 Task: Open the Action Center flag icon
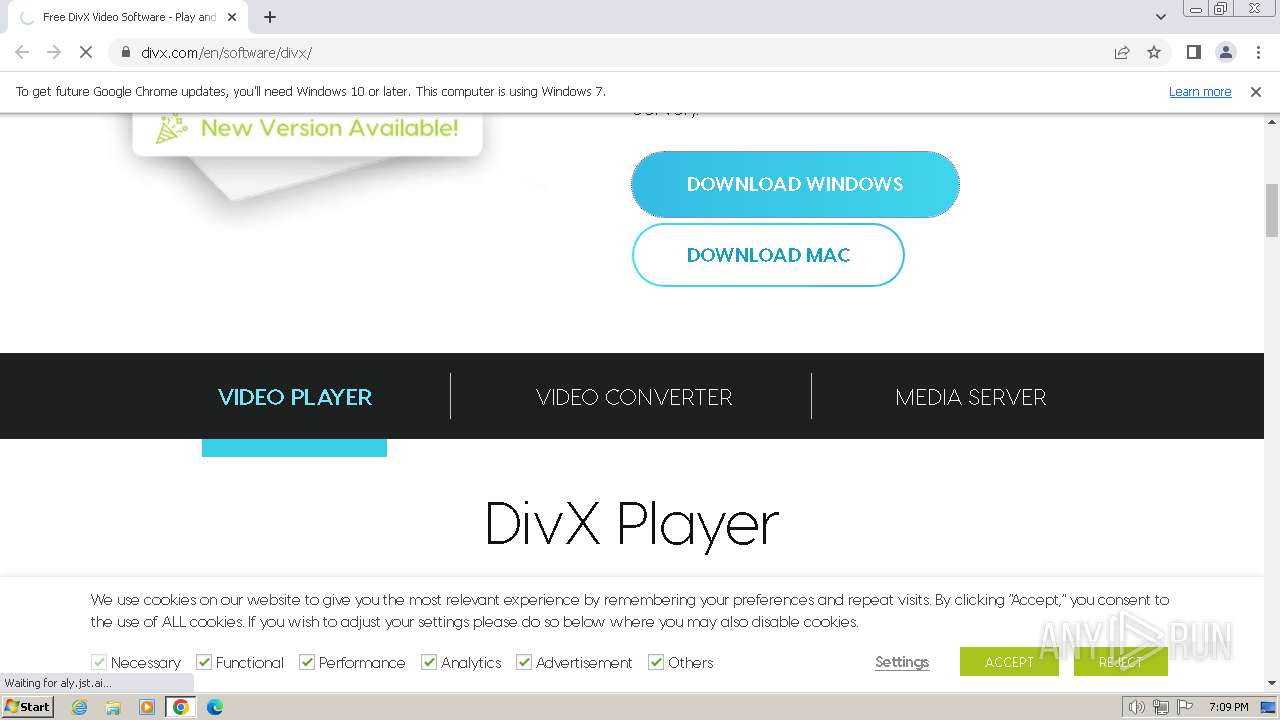1183,707
